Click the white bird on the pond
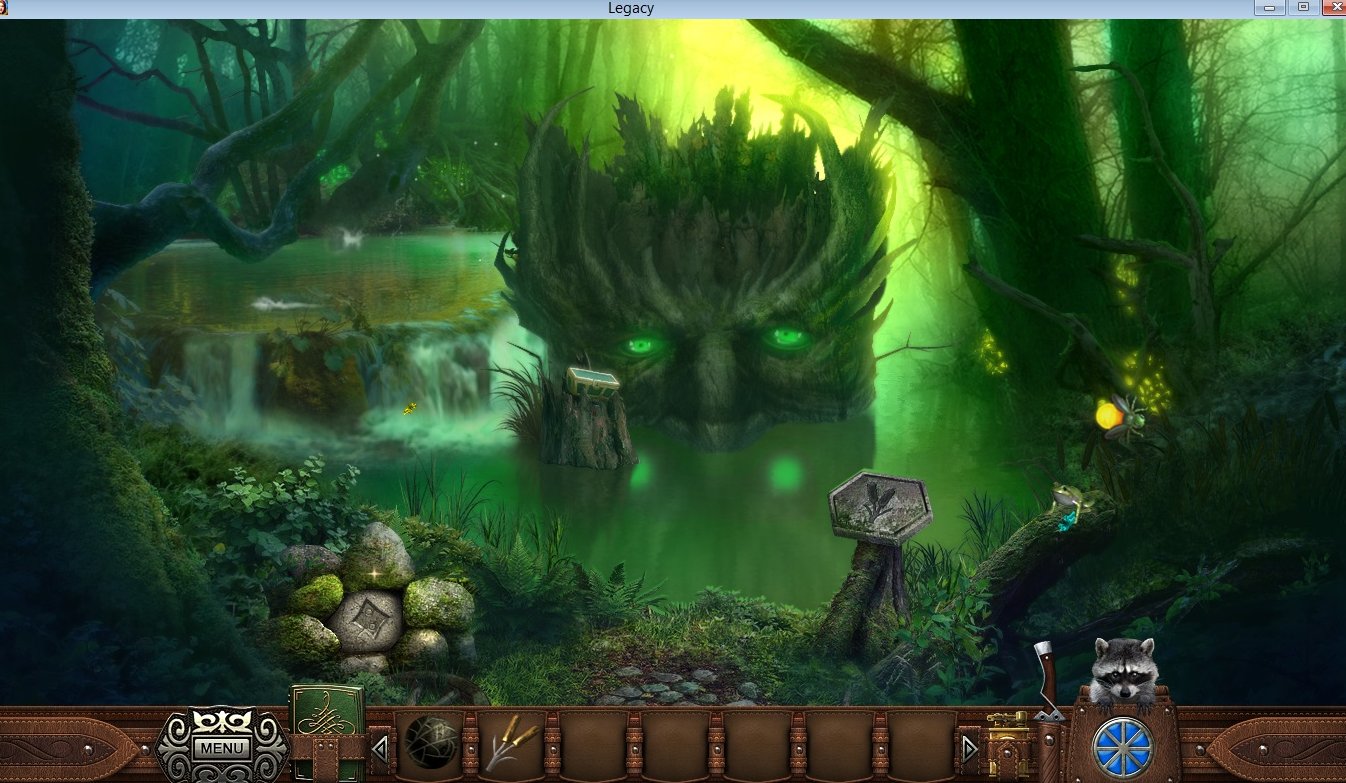 coord(350,237)
